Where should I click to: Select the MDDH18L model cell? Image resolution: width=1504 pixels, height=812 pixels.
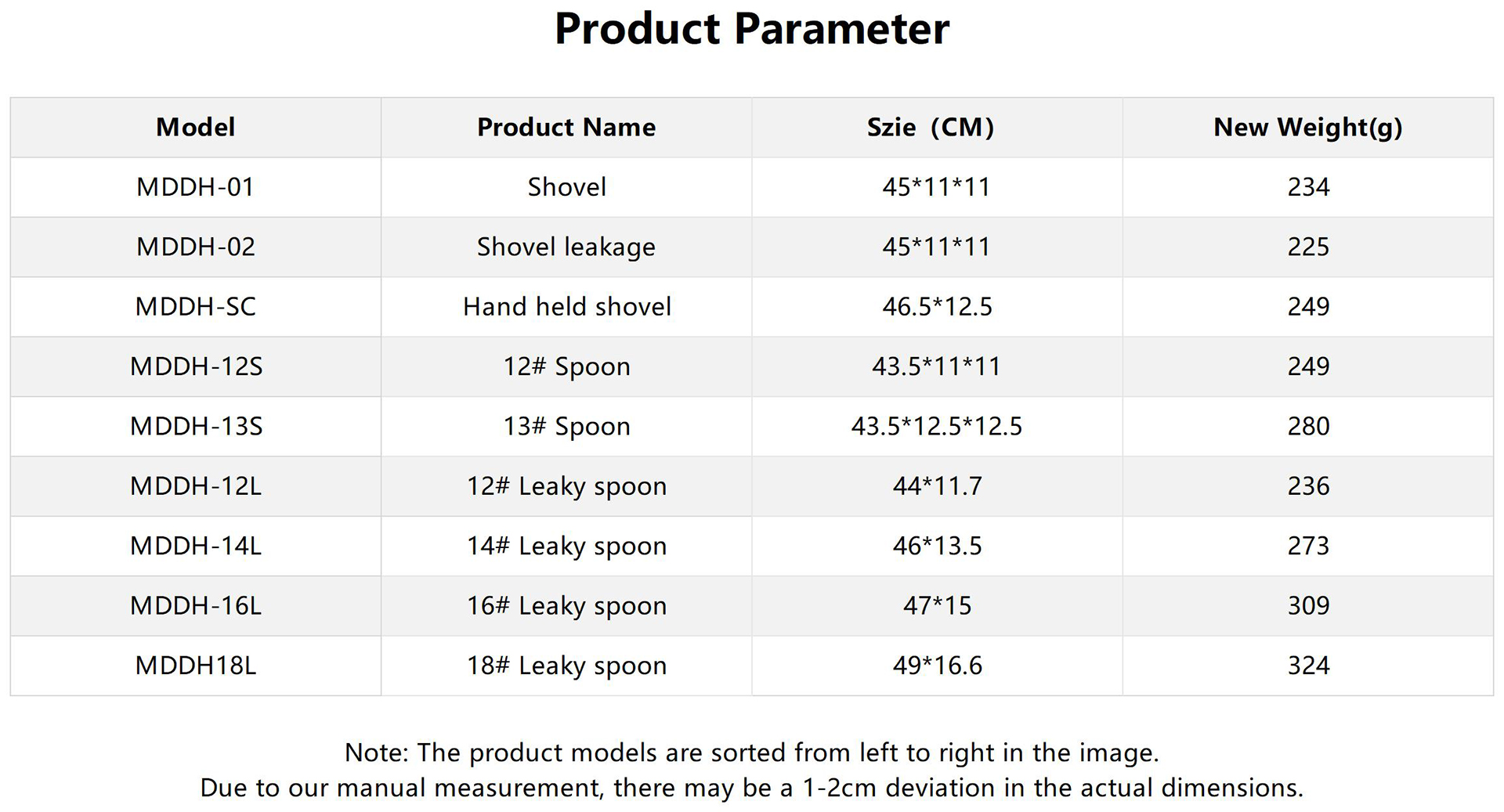coord(195,666)
